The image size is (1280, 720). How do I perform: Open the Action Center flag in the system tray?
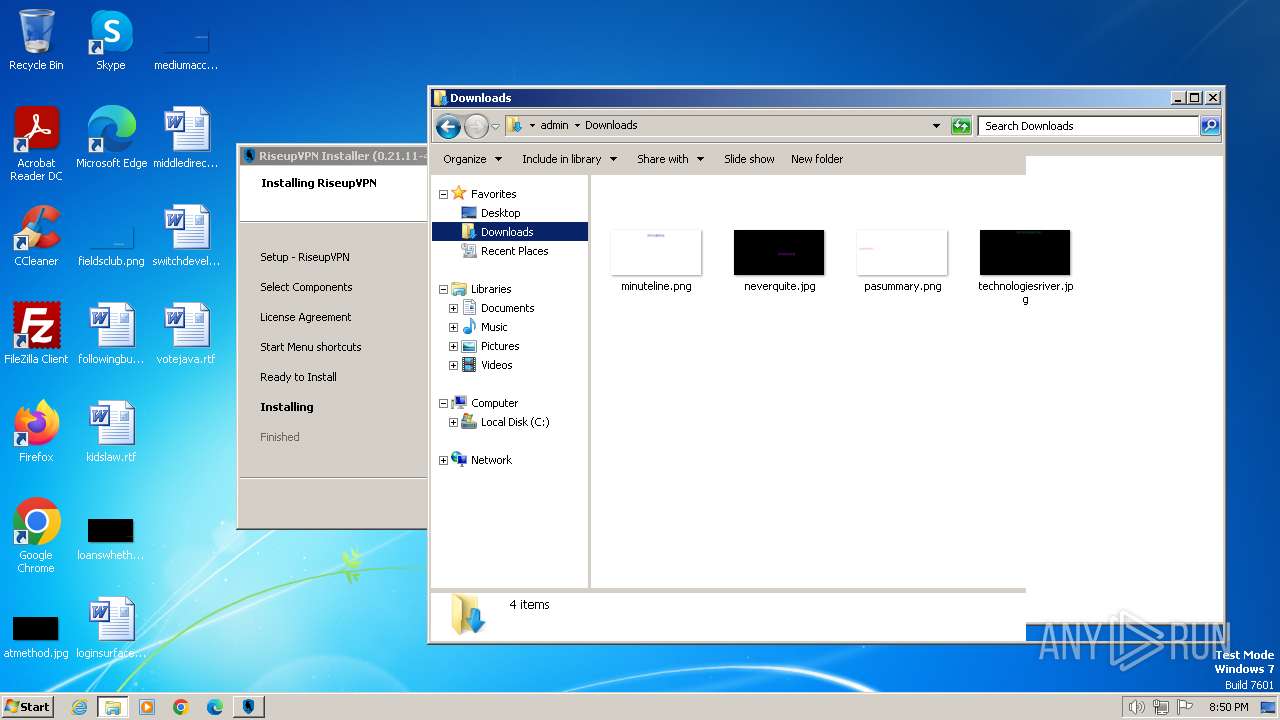(x=1185, y=707)
